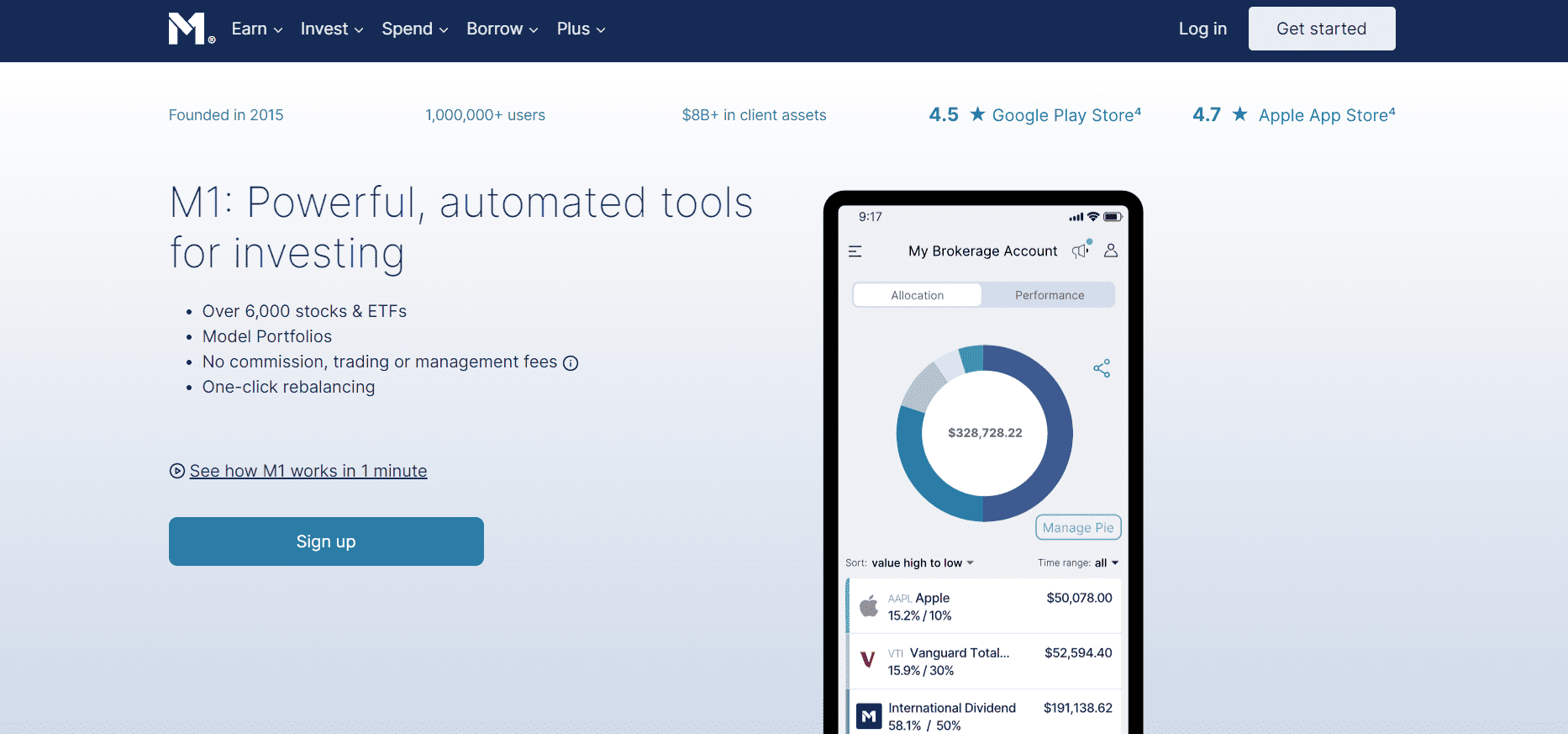1568x734 pixels.
Task: Click the Apple App Store star icon
Action: (1239, 114)
